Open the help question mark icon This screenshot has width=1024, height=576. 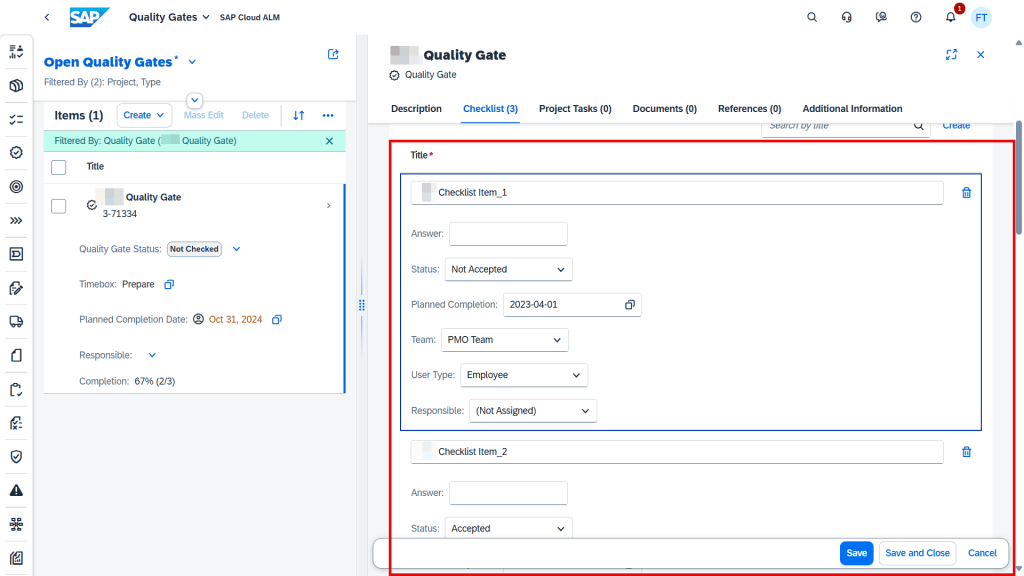916,17
